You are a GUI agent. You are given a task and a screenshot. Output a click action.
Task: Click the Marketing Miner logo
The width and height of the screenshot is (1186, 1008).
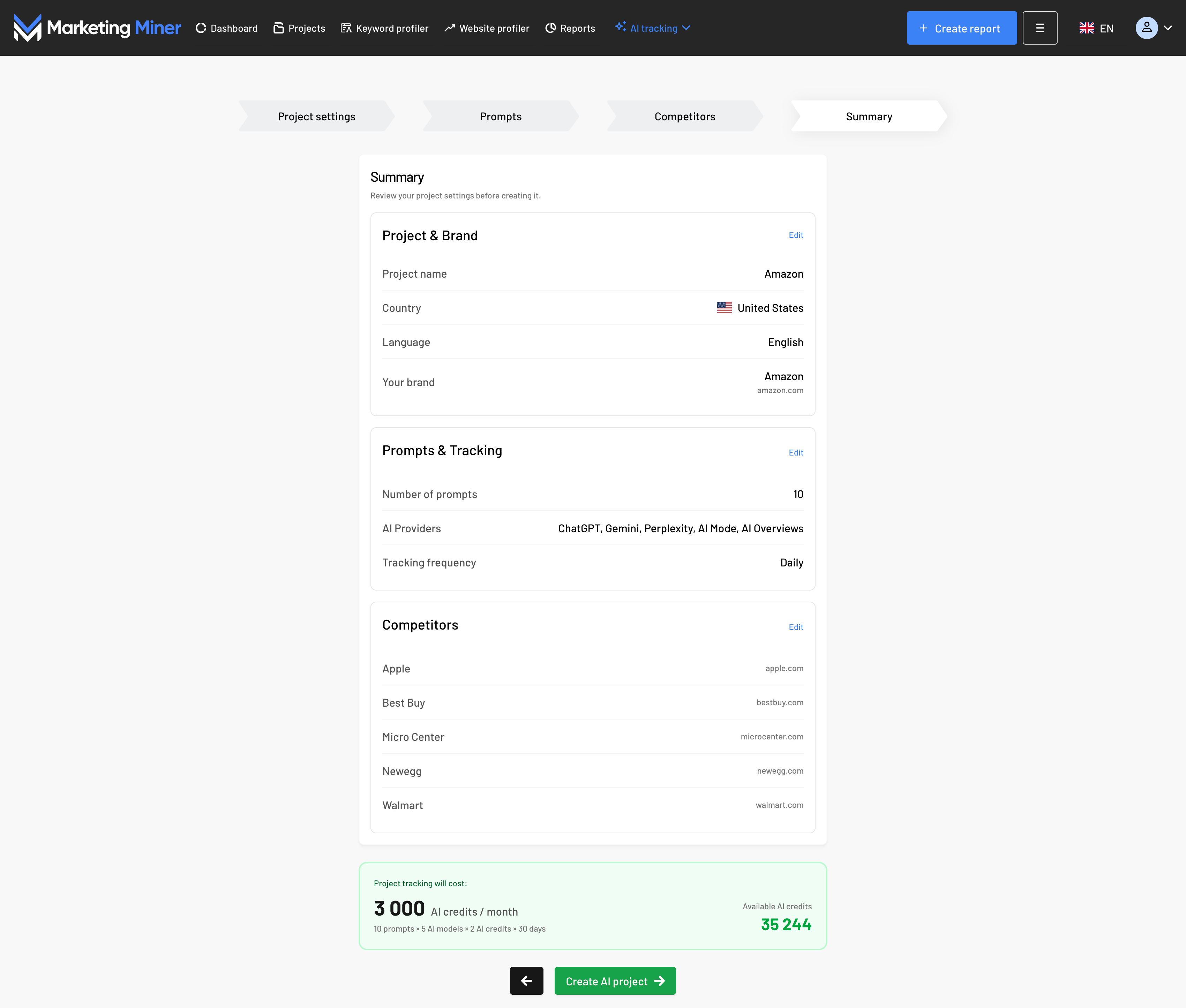(x=97, y=28)
